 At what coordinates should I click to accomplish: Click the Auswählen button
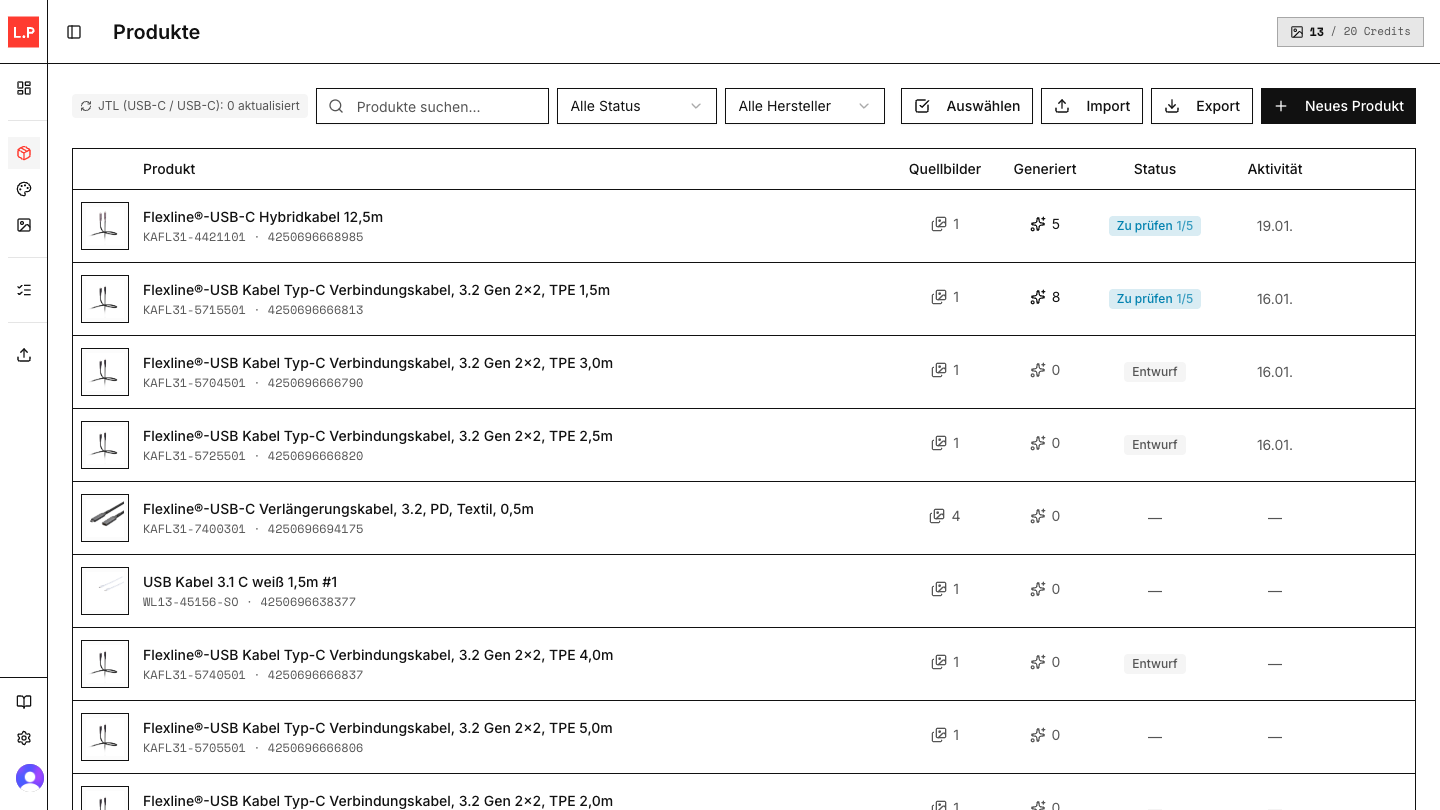[967, 106]
